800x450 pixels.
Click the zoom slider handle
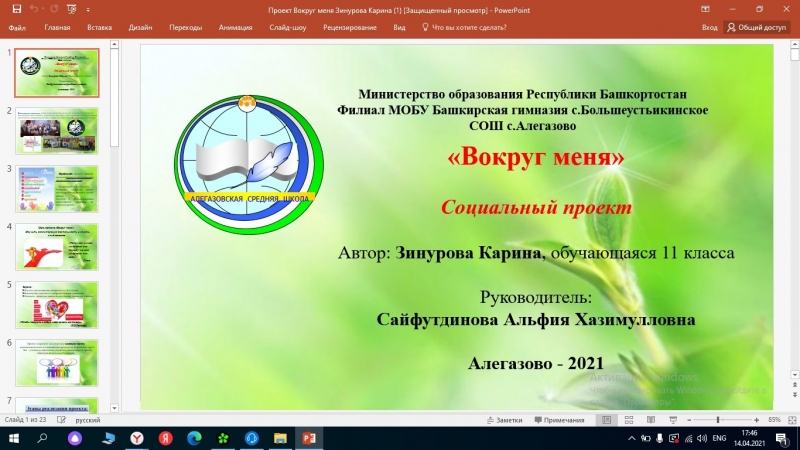718,420
